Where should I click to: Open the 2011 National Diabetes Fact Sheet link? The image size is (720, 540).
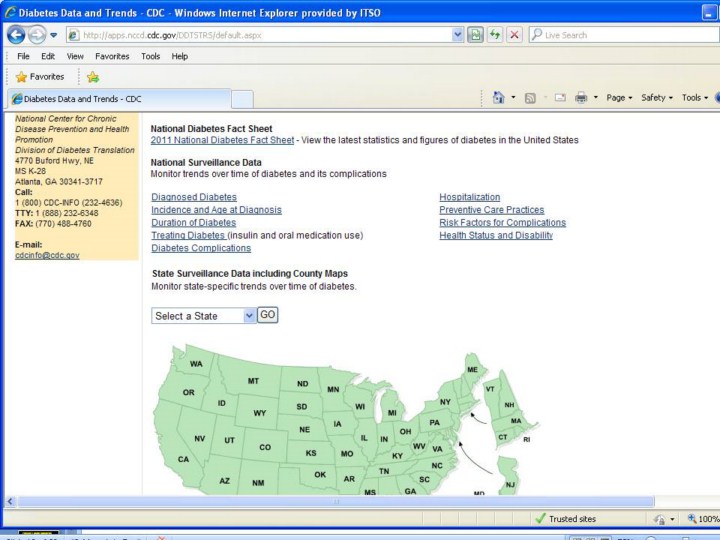click(222, 140)
